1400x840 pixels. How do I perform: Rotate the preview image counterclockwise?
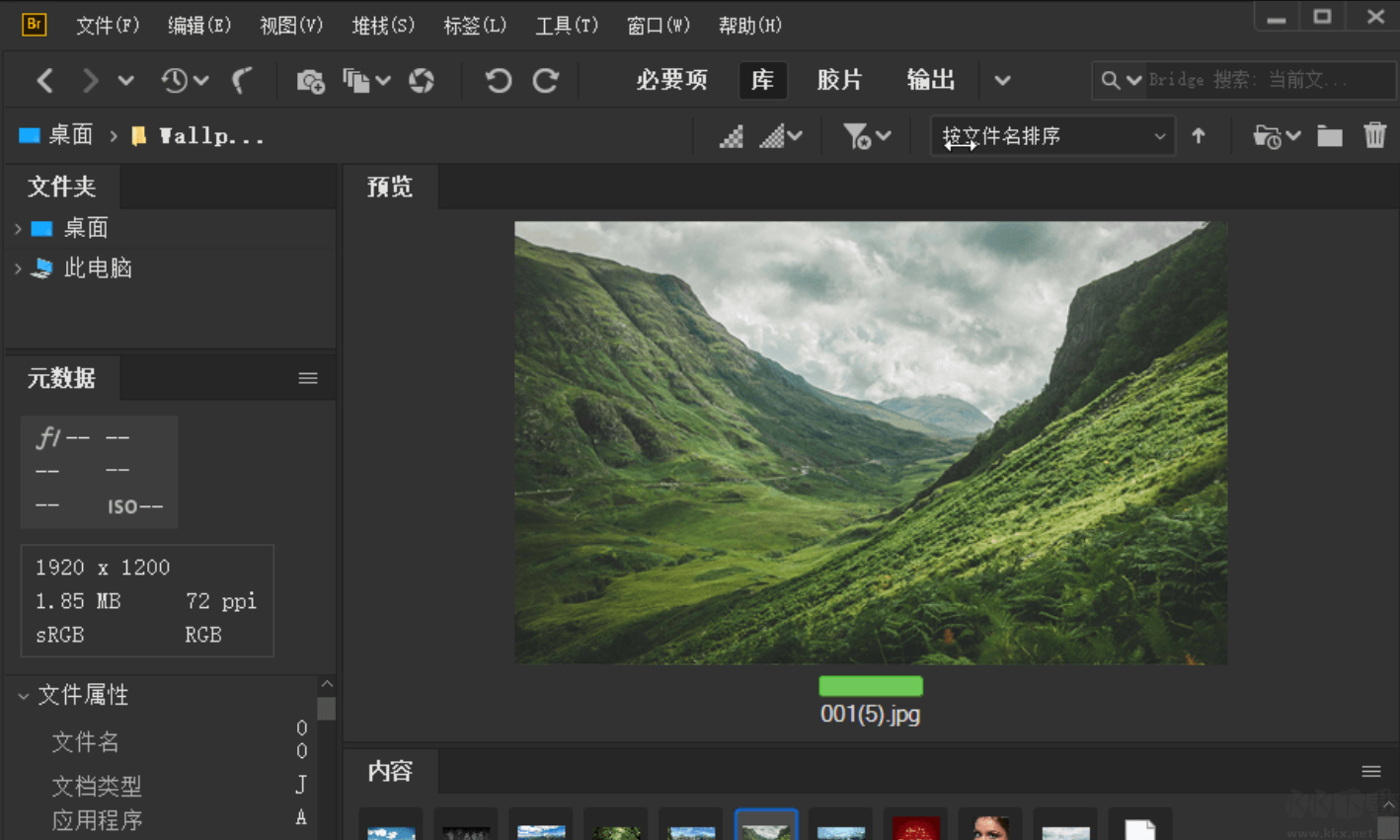499,80
